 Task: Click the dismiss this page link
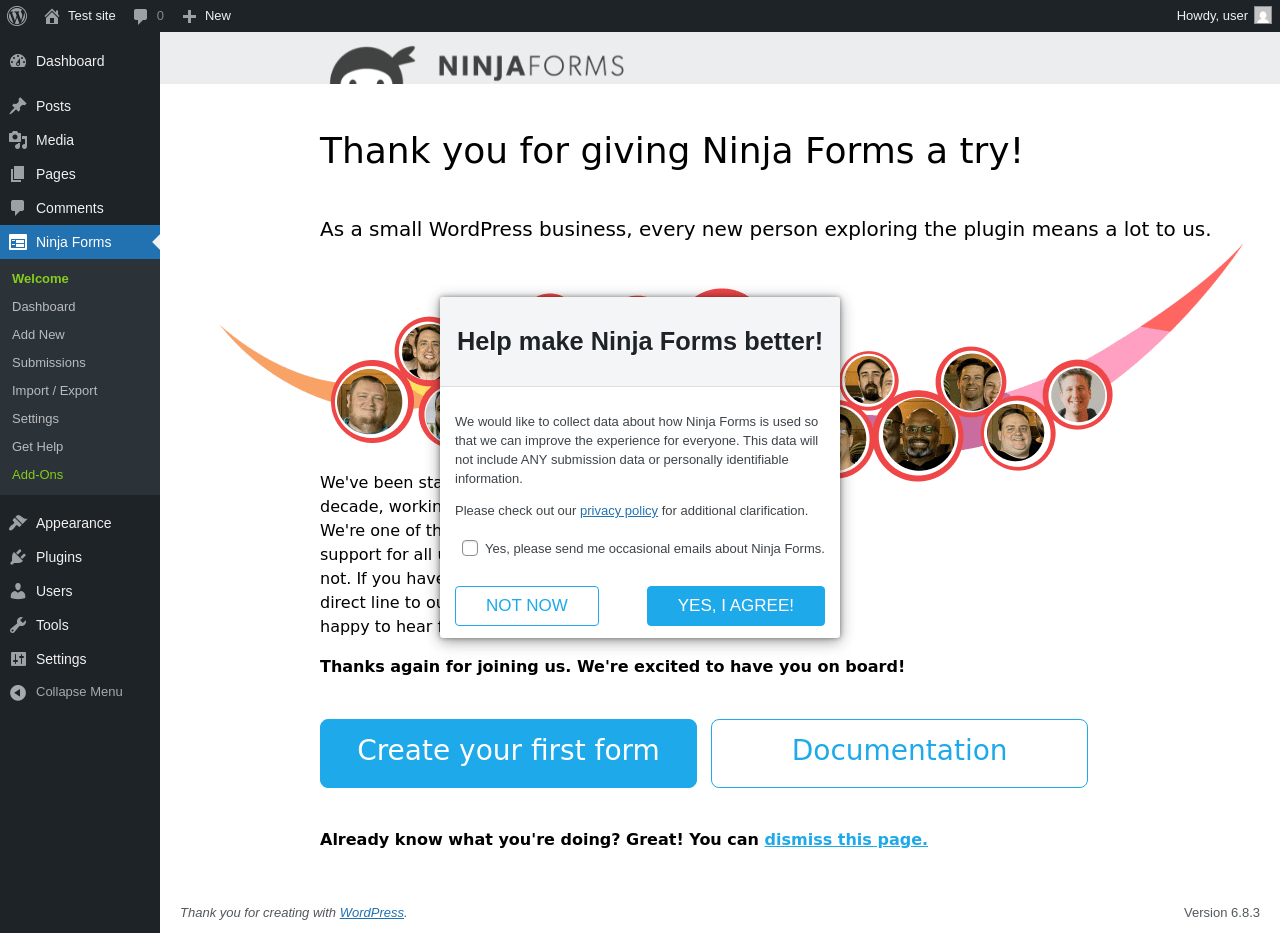pyautogui.click(x=846, y=840)
